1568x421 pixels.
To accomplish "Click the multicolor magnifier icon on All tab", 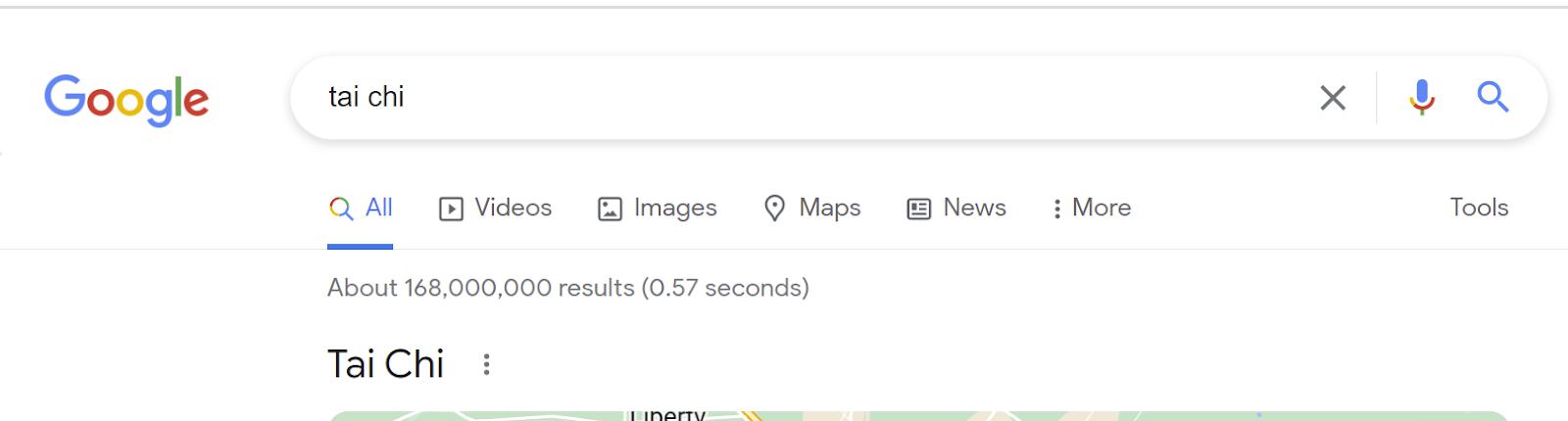I will click(x=341, y=209).
